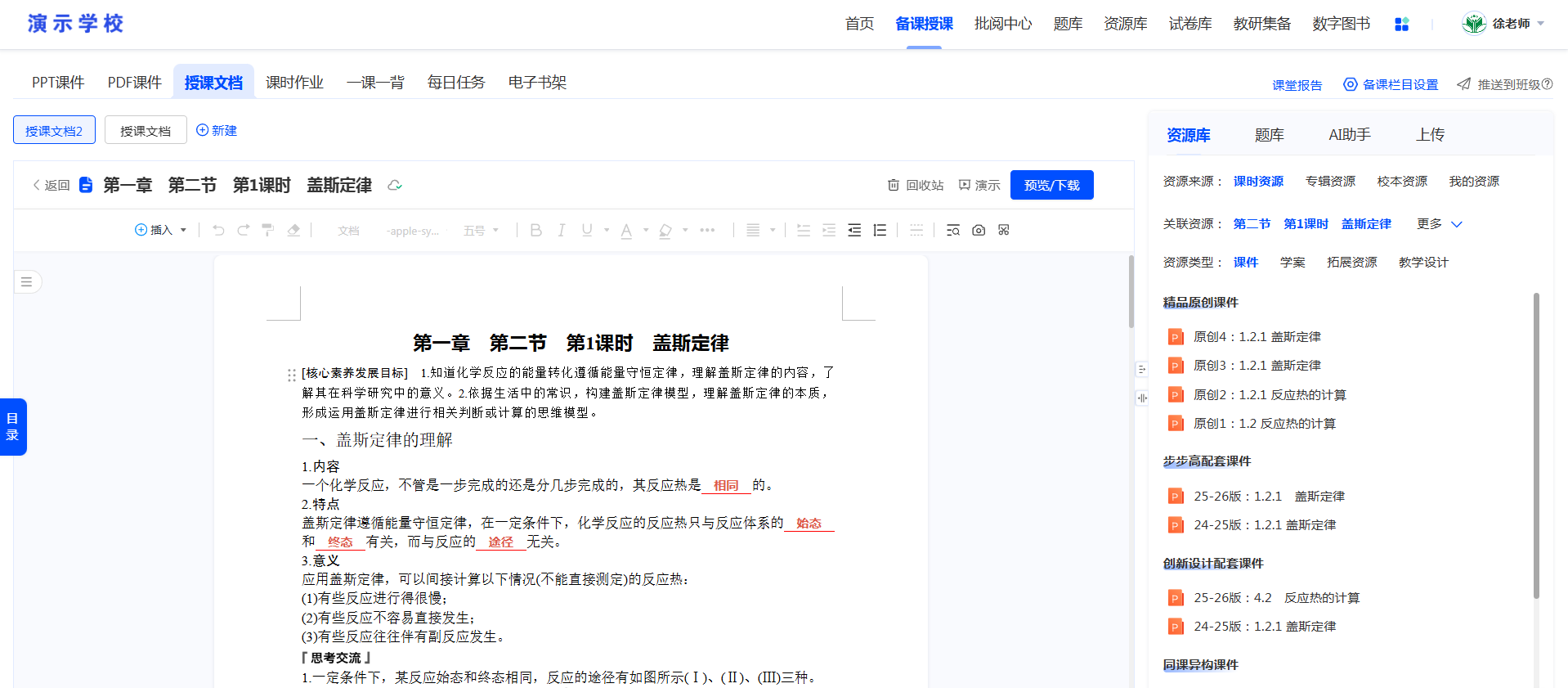The image size is (1568, 688).
Task: Open the -apple-sy... font selector
Action: click(x=412, y=231)
